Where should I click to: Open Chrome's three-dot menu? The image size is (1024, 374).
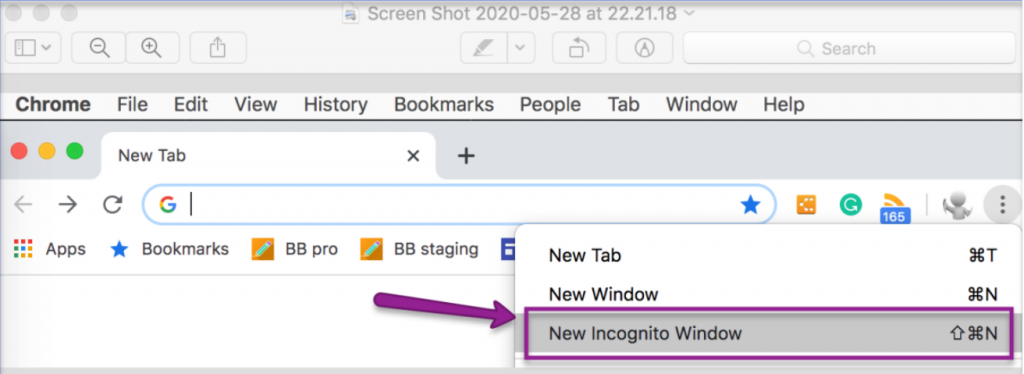click(1003, 205)
